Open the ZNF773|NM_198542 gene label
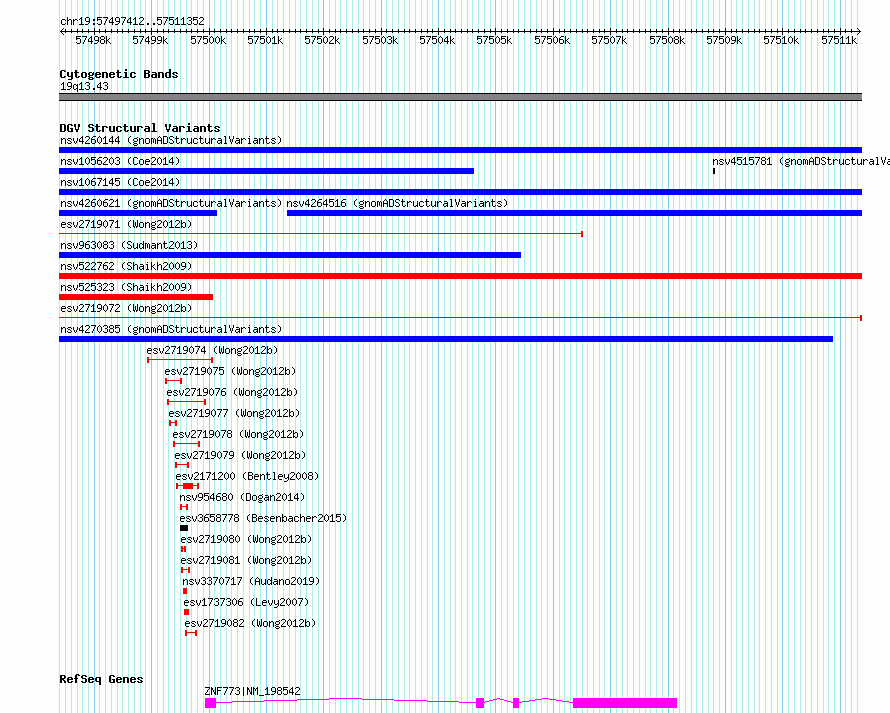The image size is (890, 713). [253, 691]
